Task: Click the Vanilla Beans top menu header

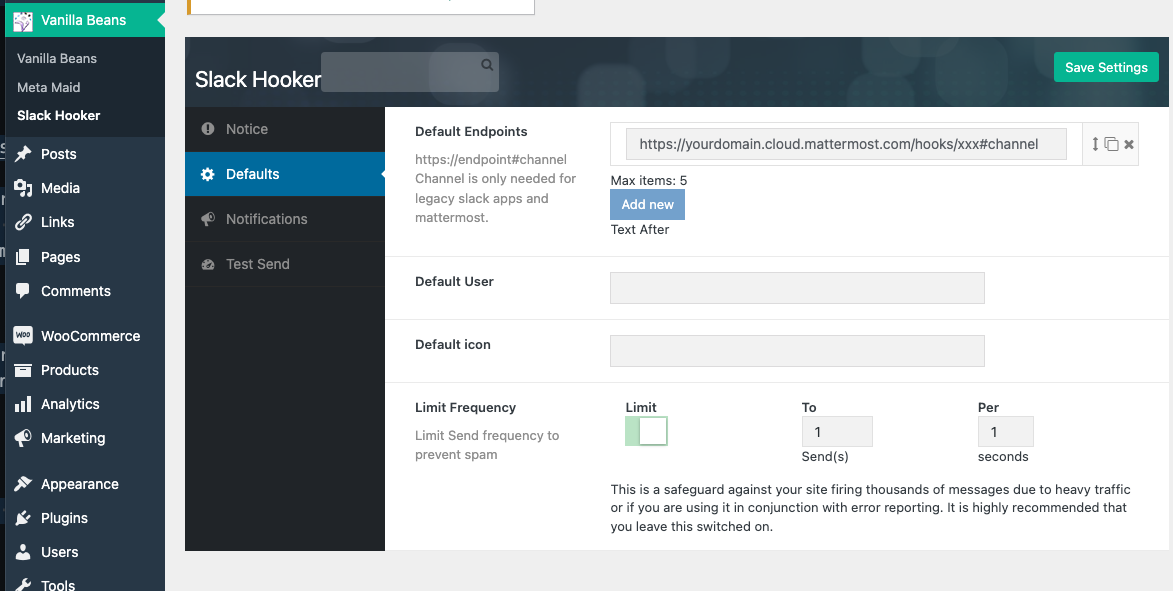Action: pyautogui.click(x=85, y=20)
